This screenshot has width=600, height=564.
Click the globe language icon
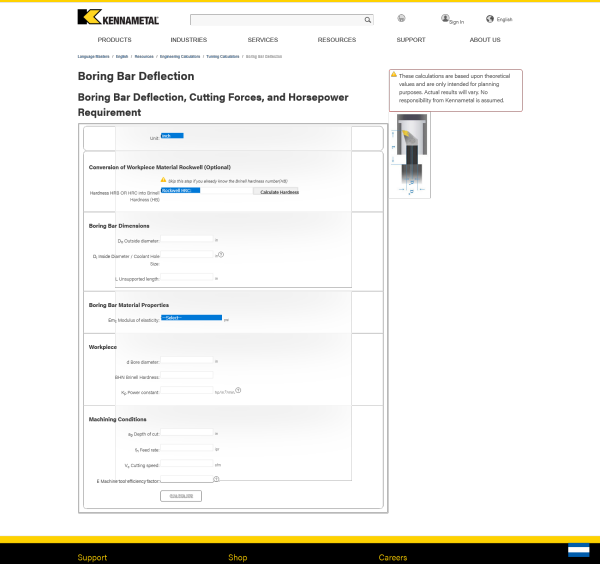tap(490, 19)
